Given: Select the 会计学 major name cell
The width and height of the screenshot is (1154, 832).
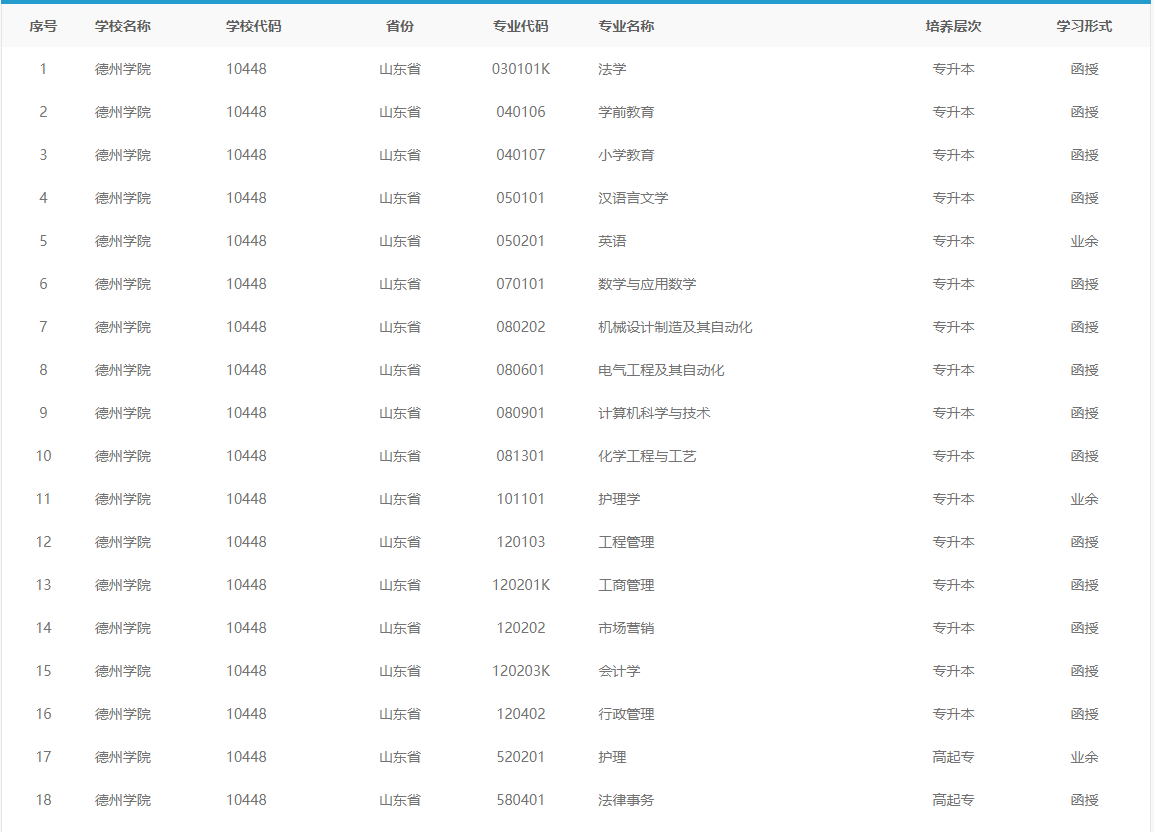Looking at the screenshot, I should point(619,671).
